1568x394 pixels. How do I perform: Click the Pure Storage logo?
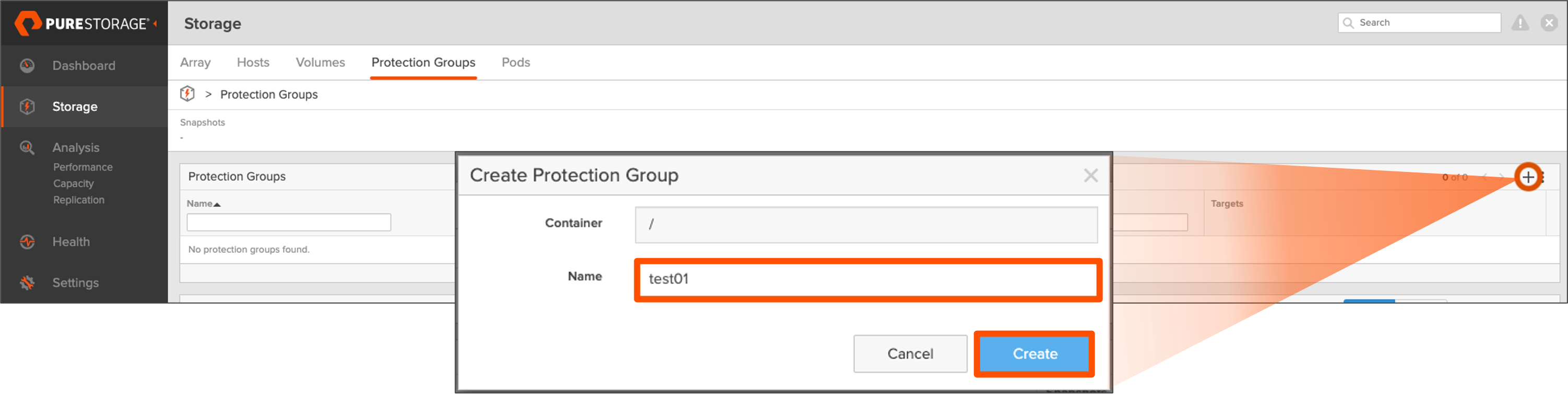click(81, 24)
